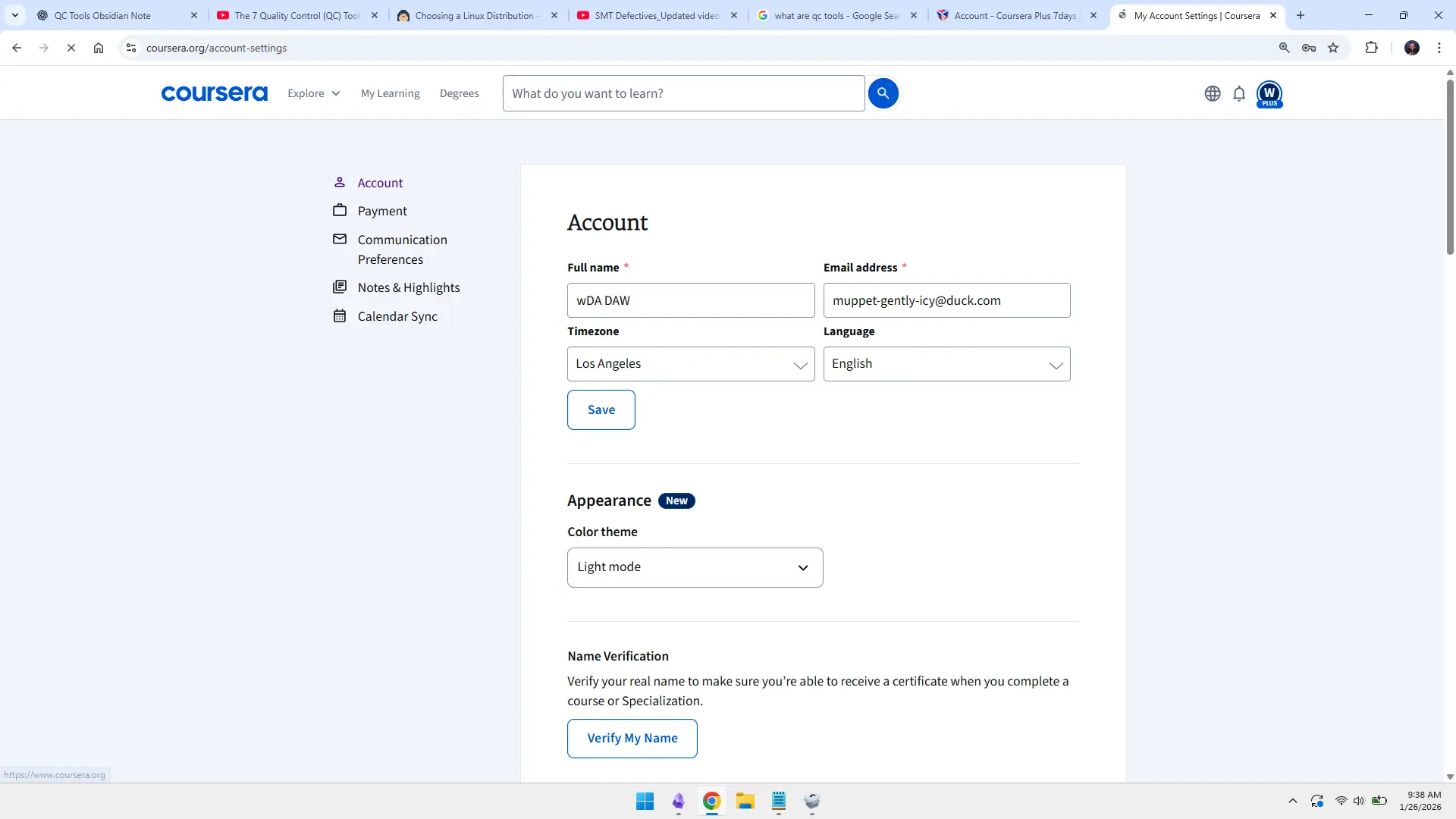1456x819 pixels.
Task: Open the language globe icon
Action: click(x=1213, y=93)
